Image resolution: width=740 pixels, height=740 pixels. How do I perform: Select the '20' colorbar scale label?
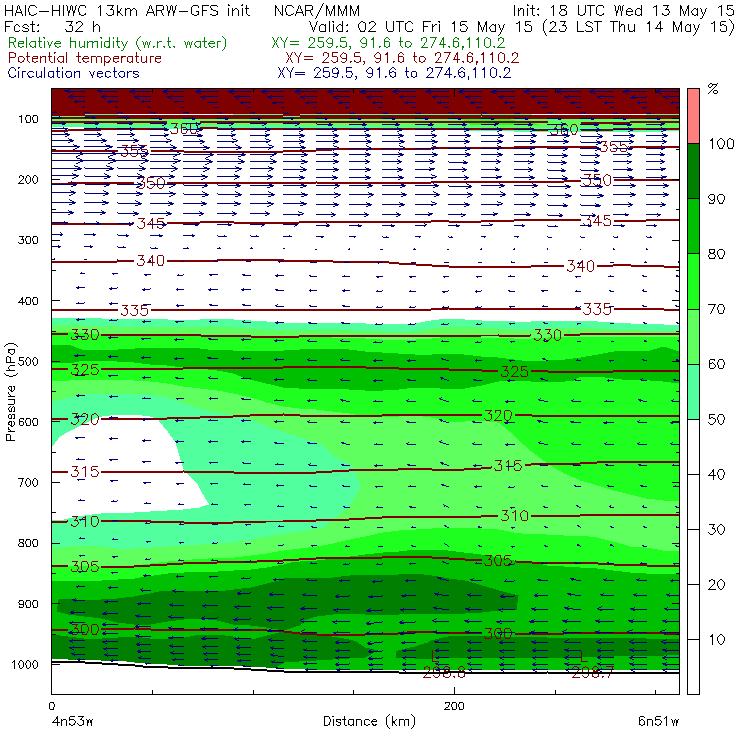716,585
